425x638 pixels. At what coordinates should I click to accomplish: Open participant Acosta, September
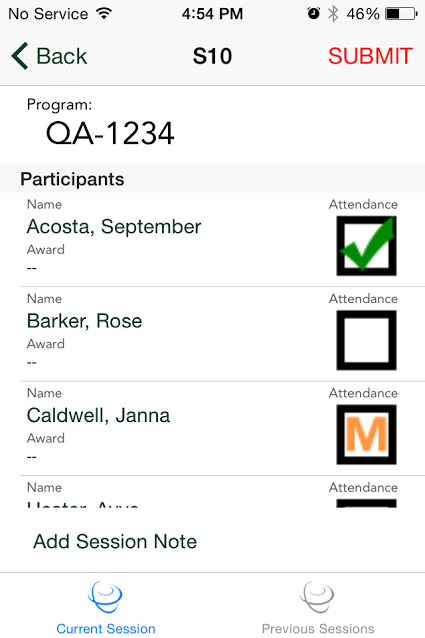pyautogui.click(x=114, y=227)
